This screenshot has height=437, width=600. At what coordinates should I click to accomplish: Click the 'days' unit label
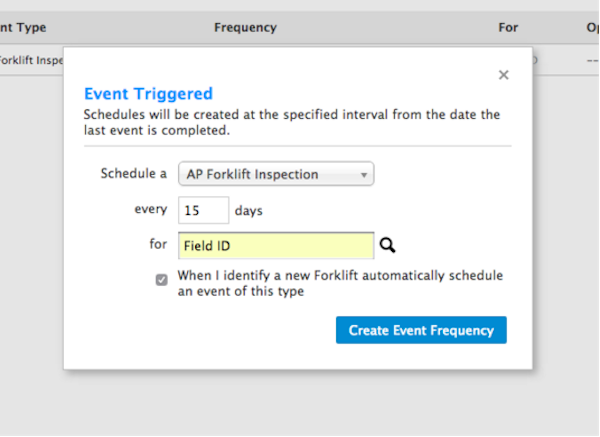click(248, 211)
